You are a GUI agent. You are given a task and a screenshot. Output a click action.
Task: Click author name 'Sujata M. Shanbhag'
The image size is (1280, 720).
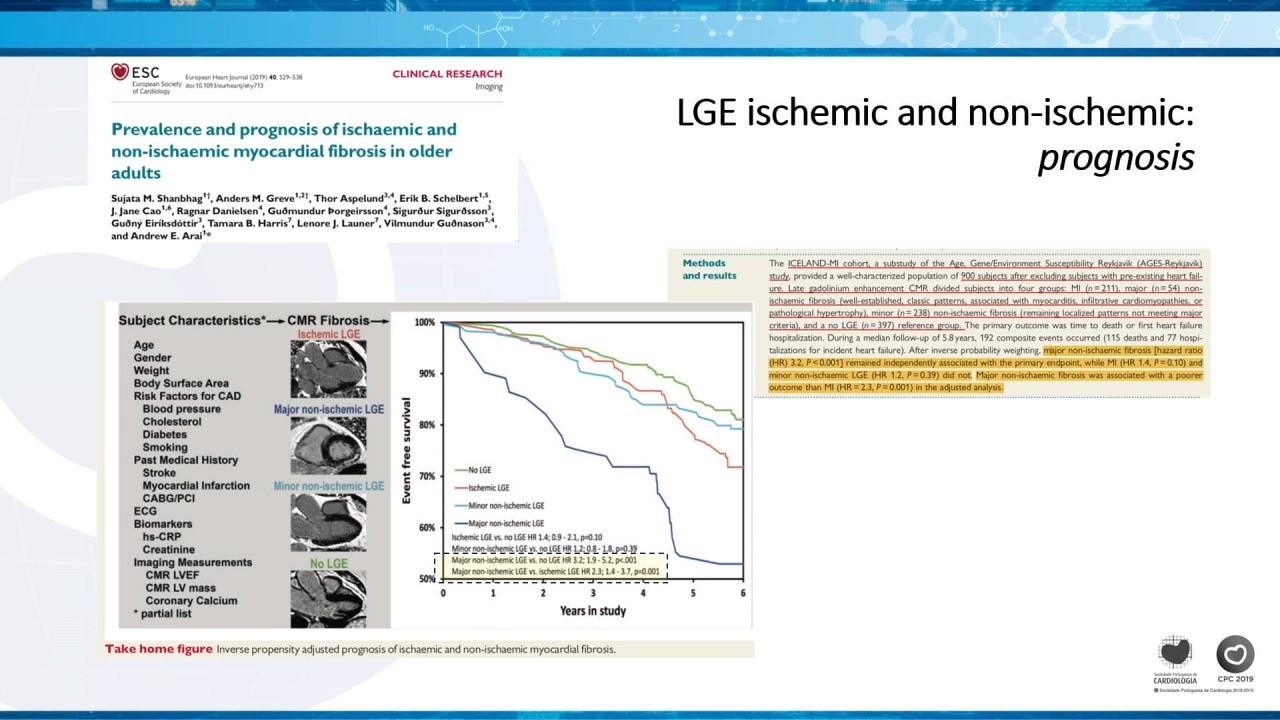[157, 198]
